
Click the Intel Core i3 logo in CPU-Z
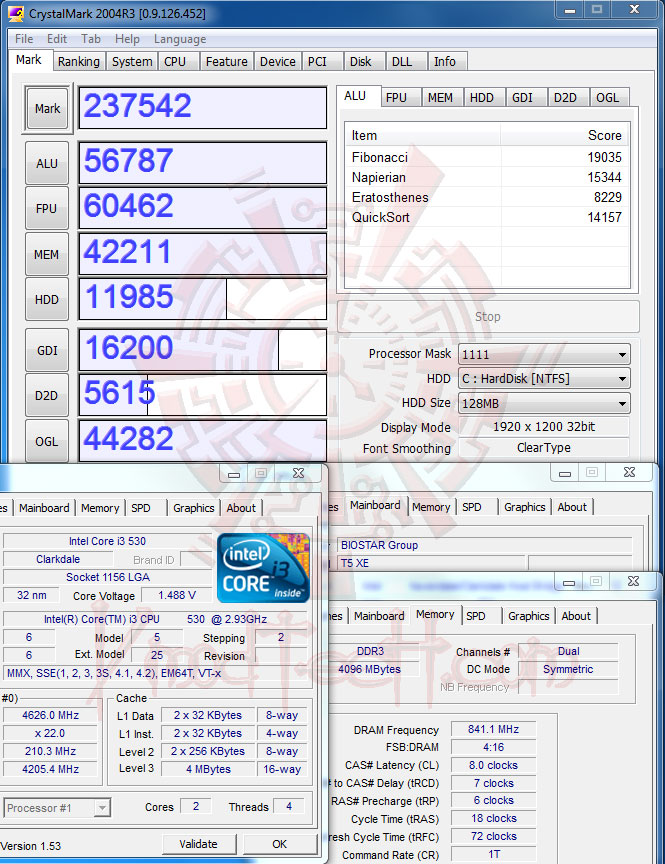point(263,568)
